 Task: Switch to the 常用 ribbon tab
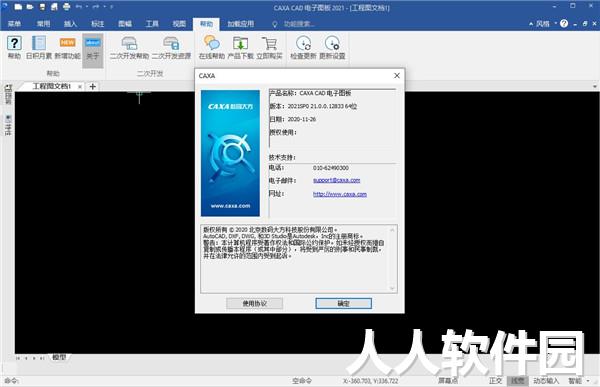point(43,24)
